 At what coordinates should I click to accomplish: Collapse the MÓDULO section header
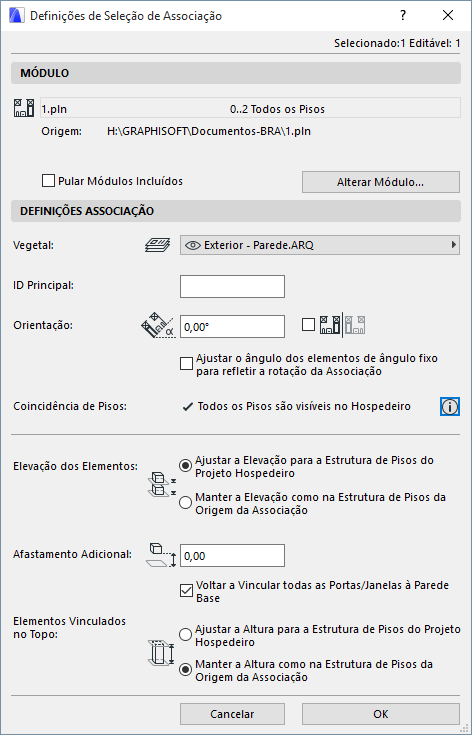pyautogui.click(x=236, y=73)
